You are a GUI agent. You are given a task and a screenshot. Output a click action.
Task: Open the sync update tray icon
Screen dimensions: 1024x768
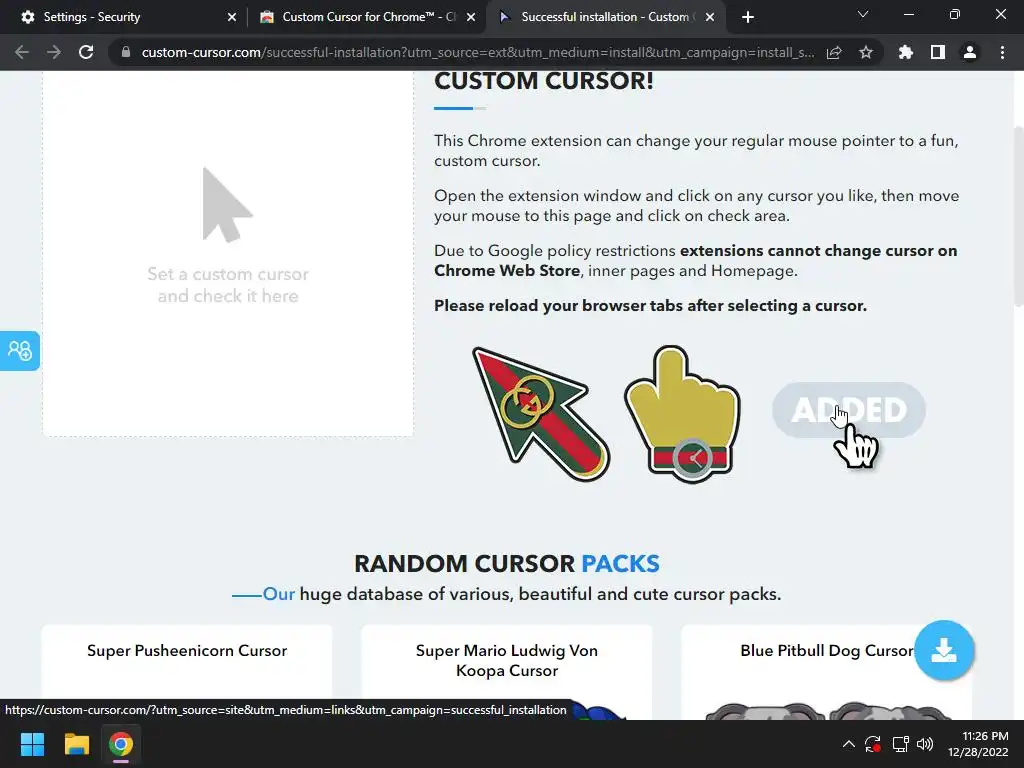[x=872, y=744]
